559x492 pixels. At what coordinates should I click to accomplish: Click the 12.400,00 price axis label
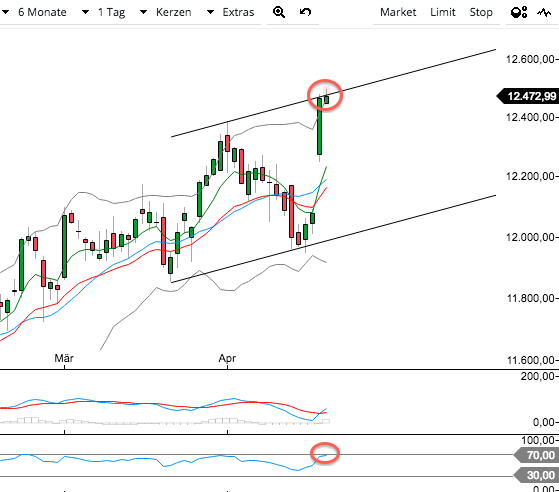[530, 117]
